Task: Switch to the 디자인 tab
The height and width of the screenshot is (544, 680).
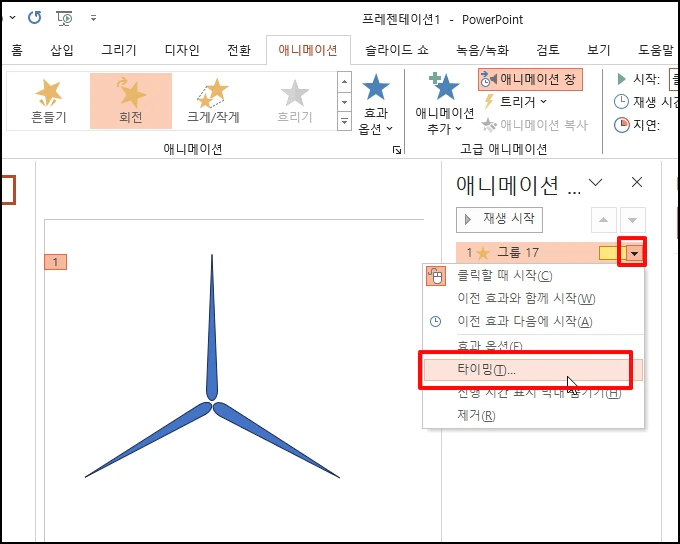Action: pyautogui.click(x=182, y=50)
